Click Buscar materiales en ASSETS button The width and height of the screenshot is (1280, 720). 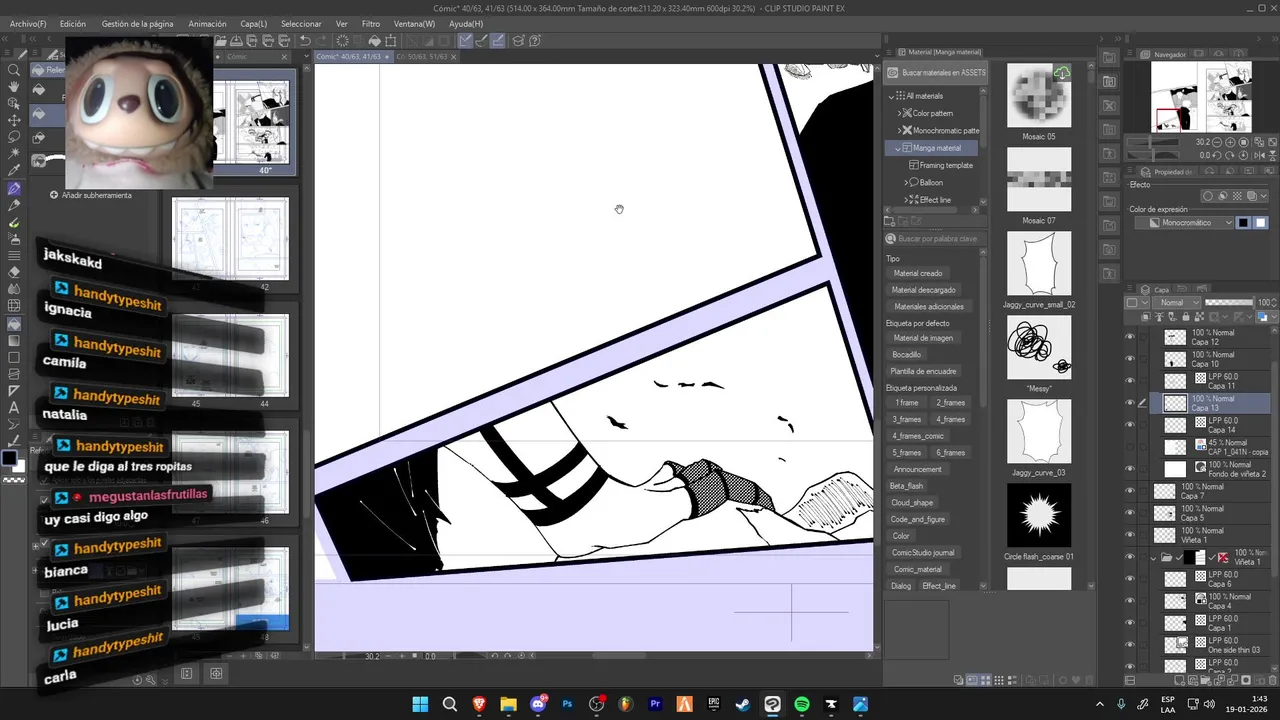click(x=936, y=72)
